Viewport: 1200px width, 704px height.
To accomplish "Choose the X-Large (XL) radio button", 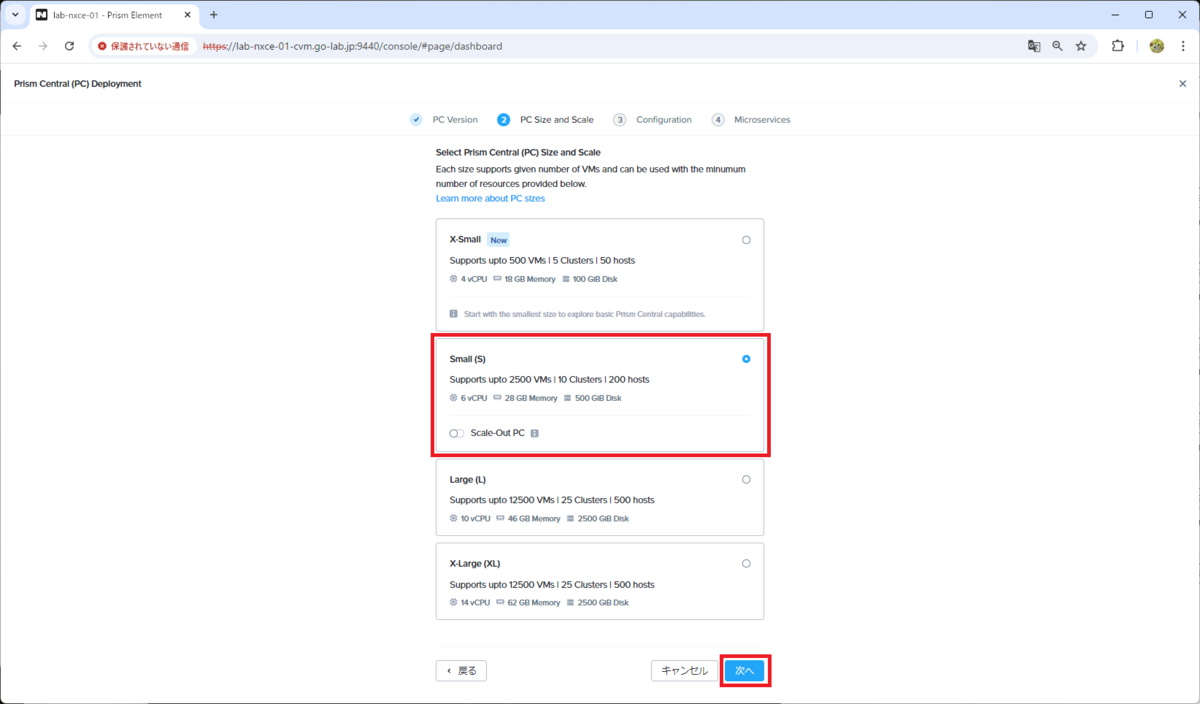I will pos(746,564).
